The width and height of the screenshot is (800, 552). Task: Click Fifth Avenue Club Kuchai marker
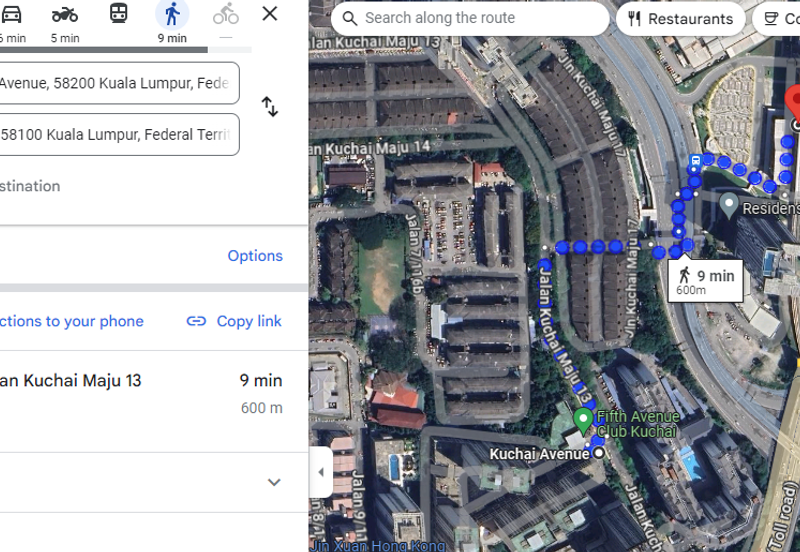583,419
